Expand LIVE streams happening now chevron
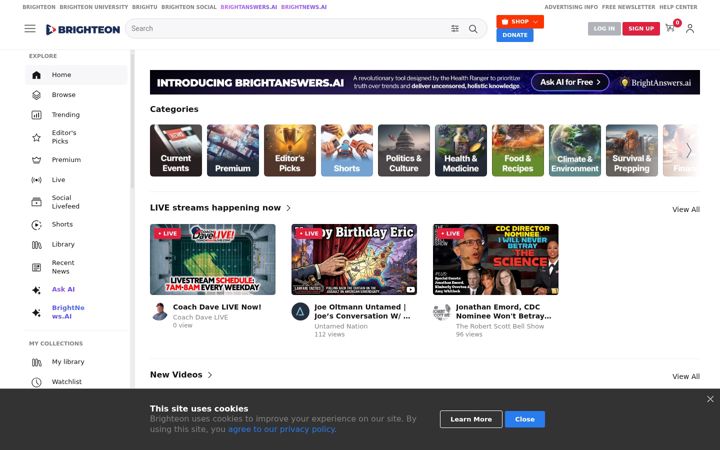The height and width of the screenshot is (450, 720). 288,208
